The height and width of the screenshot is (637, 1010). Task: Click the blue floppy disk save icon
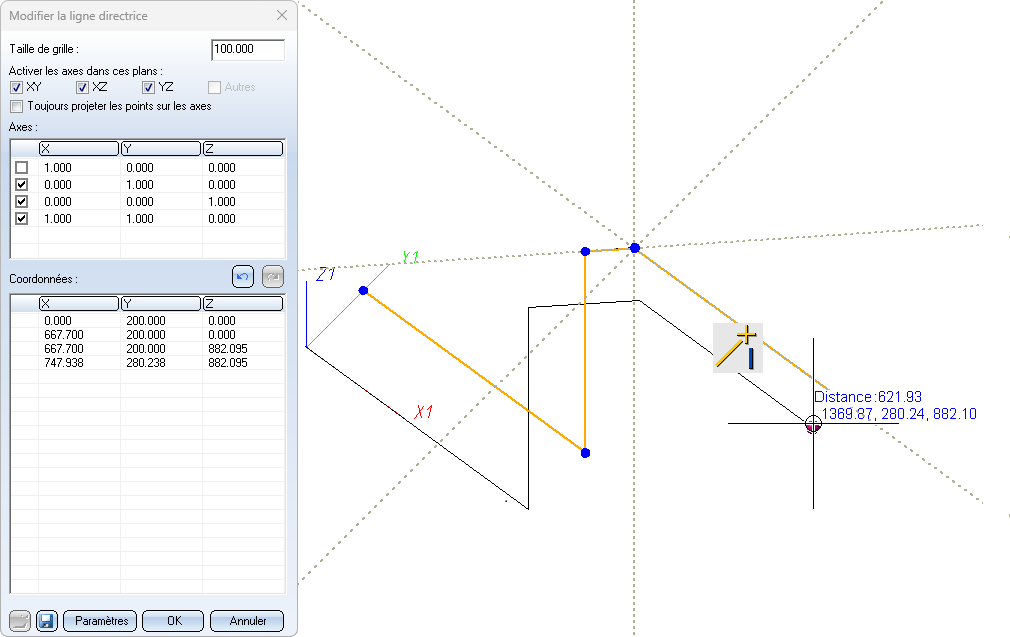[x=47, y=621]
